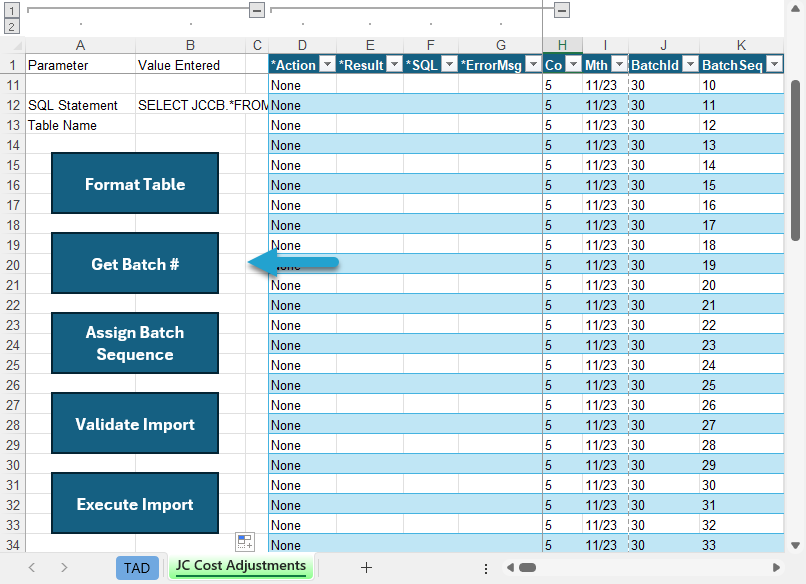
Task: Select column B header
Action: 190,45
